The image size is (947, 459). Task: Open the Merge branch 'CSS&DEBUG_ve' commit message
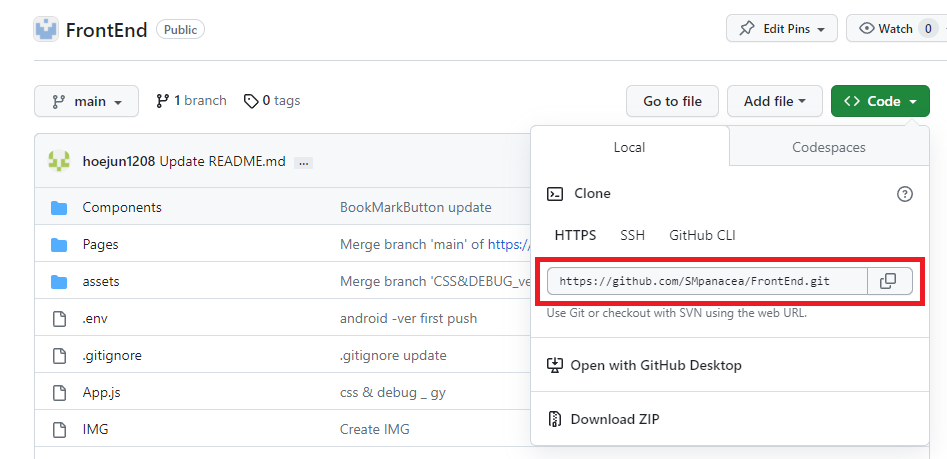pos(435,281)
